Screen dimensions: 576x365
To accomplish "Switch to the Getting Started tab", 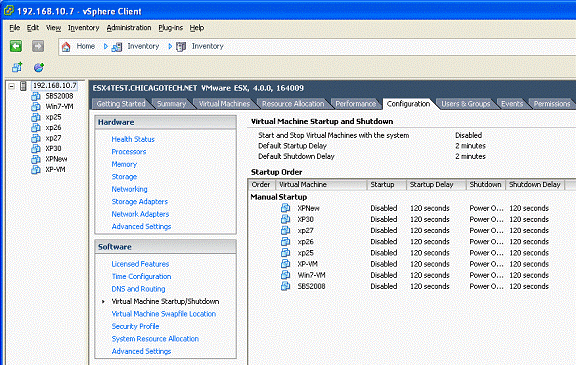I will click(x=121, y=104).
